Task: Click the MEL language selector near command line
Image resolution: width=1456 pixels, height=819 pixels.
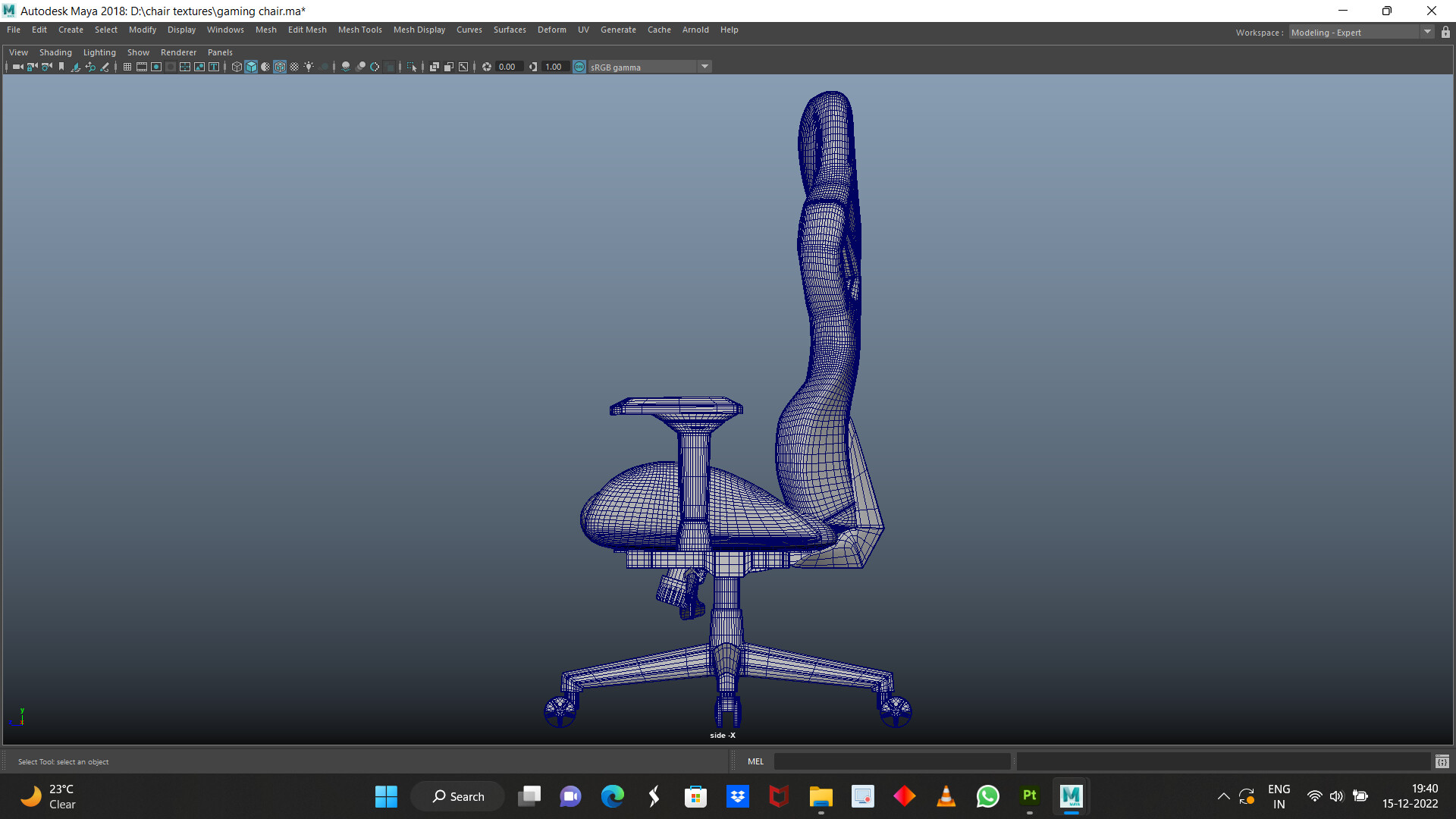Action: [x=755, y=761]
